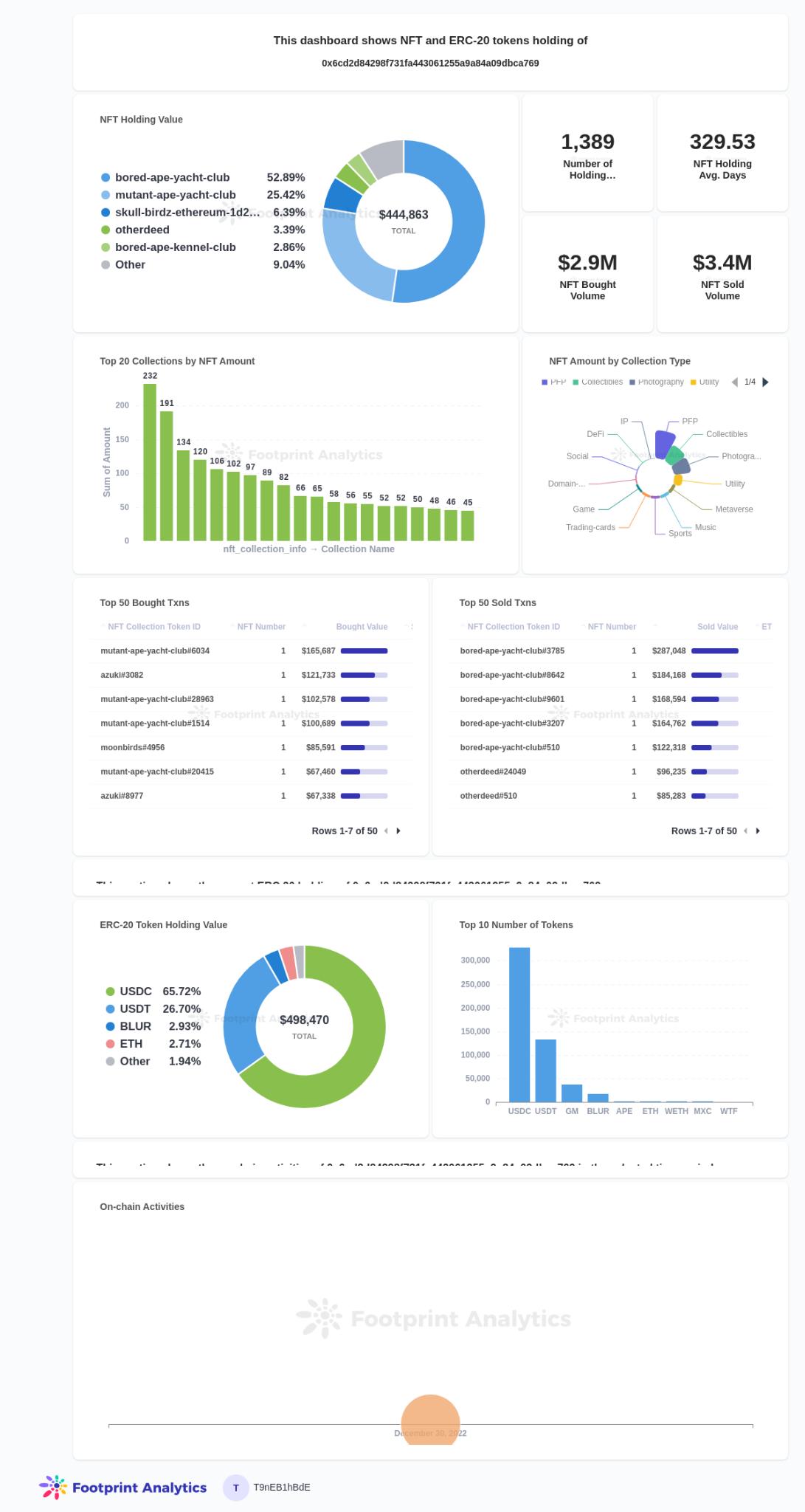This screenshot has width=805, height=1512.
Task: Sort Sold Txns by Sold Value column
Action: [717, 627]
